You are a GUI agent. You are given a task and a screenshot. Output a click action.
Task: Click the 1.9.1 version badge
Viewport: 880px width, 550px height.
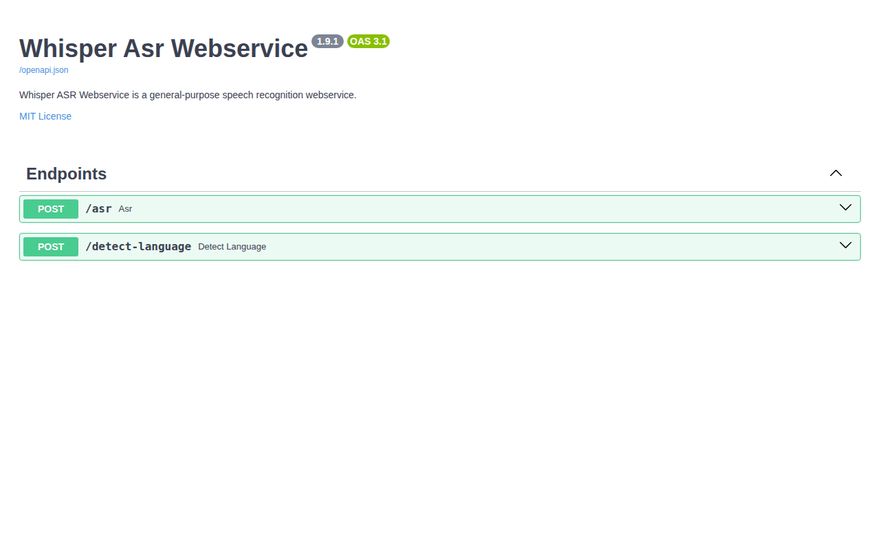[x=327, y=42]
